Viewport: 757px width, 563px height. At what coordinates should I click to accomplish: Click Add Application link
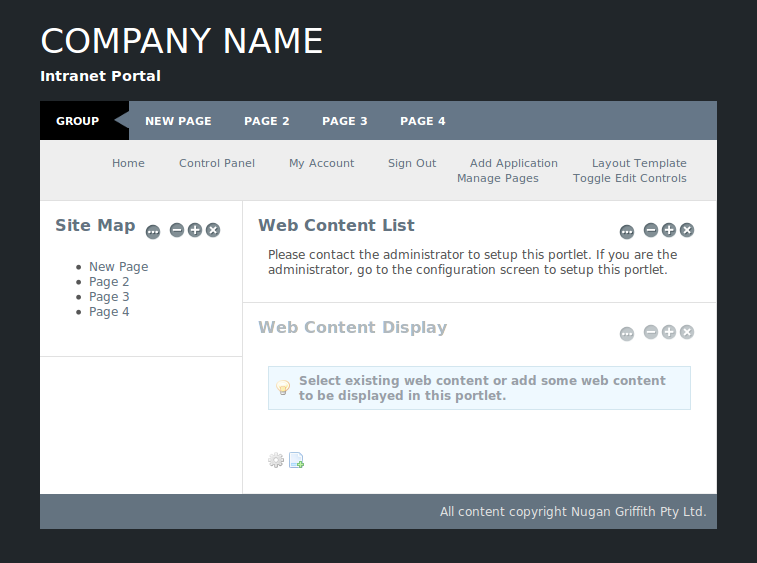tap(514, 163)
